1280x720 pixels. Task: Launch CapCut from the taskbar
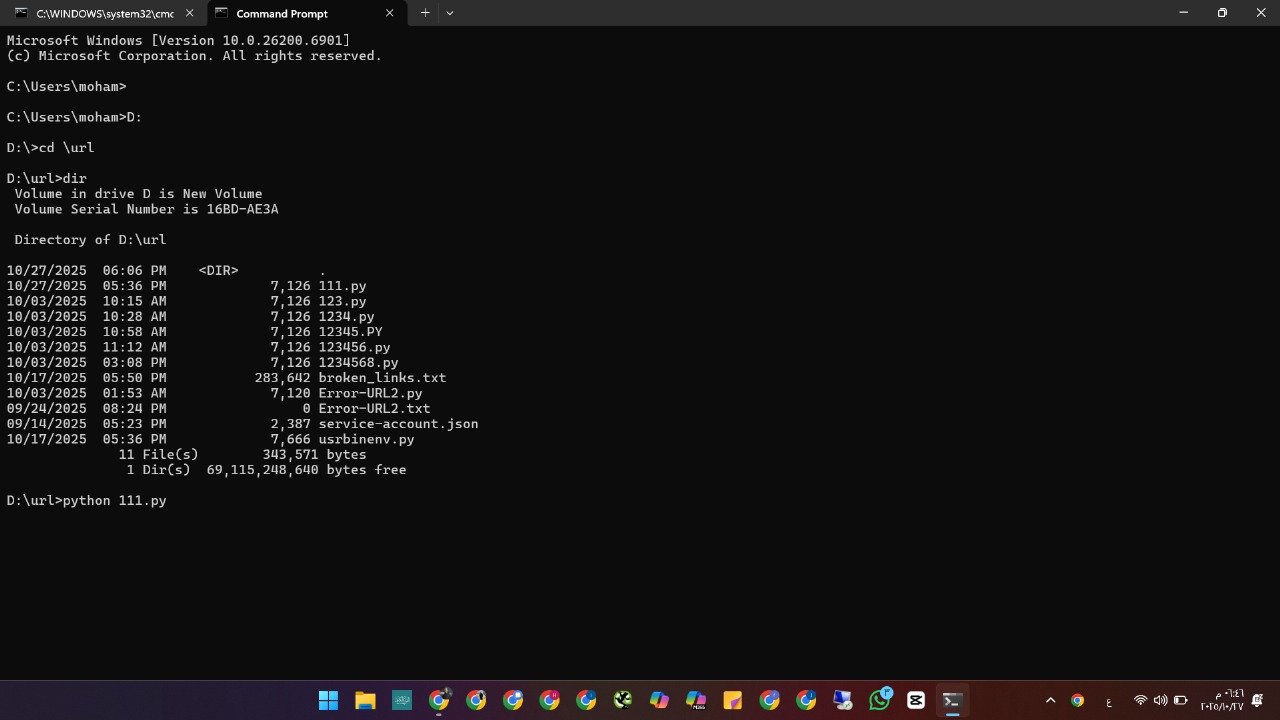pyautogui.click(x=916, y=700)
